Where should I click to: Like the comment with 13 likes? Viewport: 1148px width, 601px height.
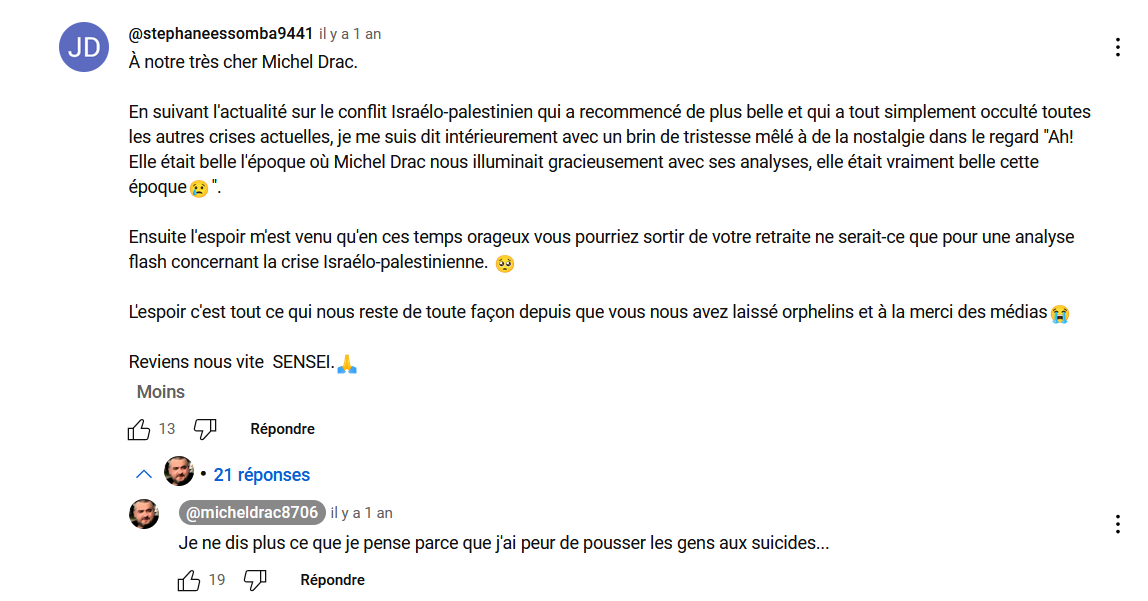(138, 429)
